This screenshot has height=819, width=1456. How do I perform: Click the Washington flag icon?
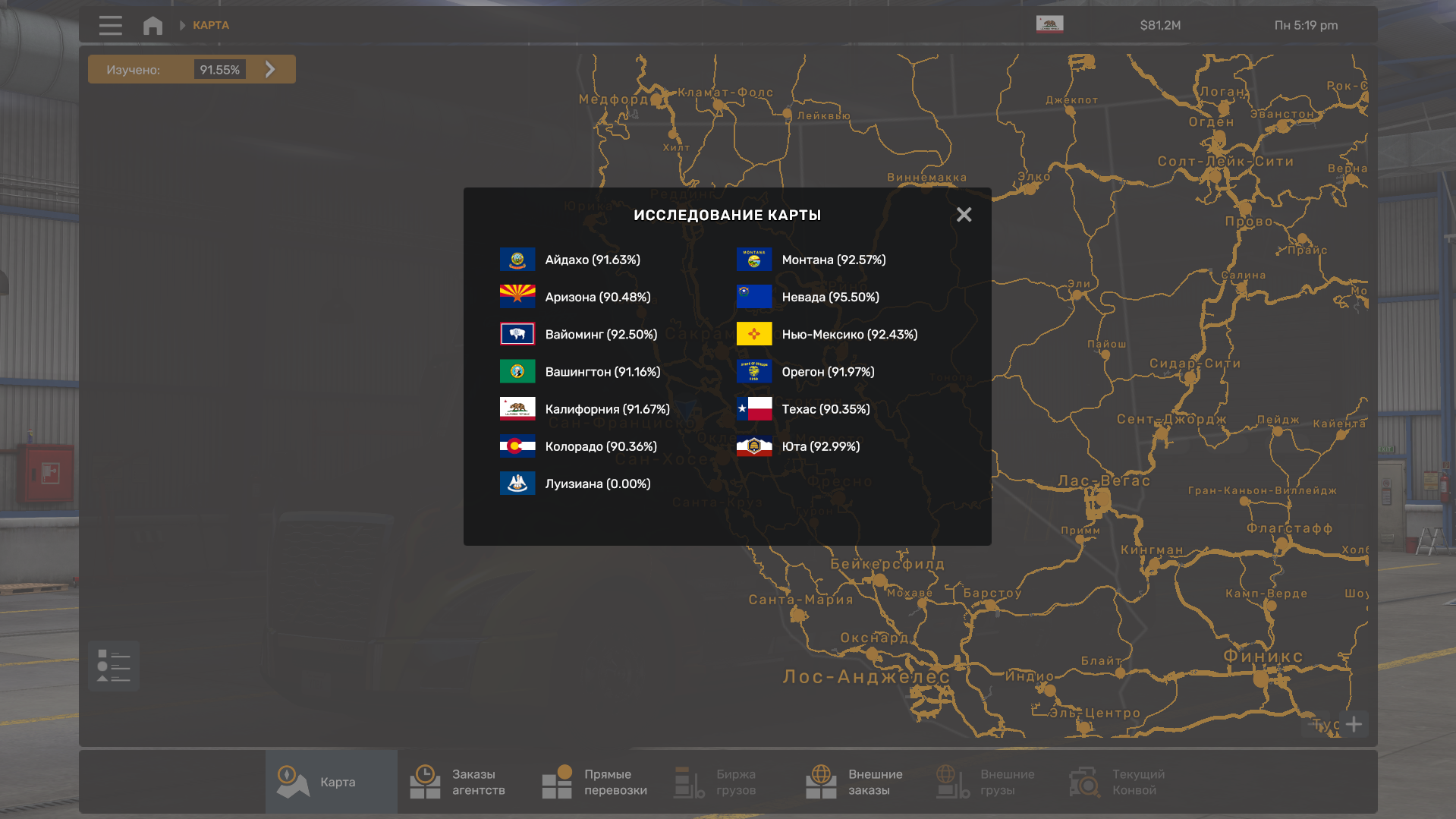517,372
